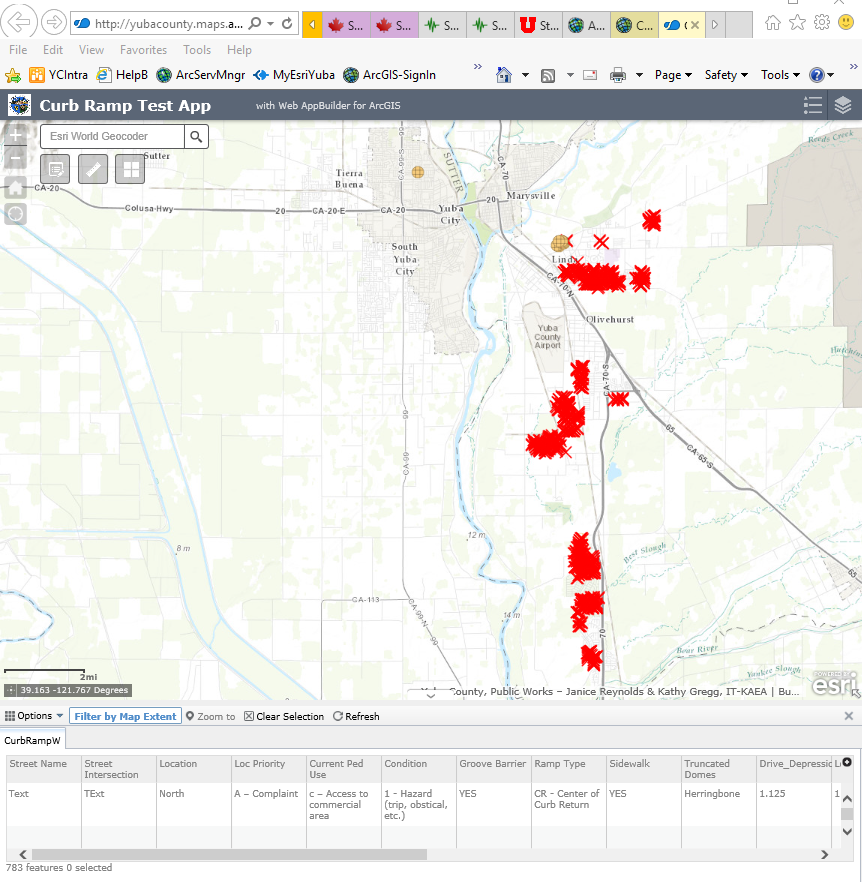Open the Layer List widget icon

tap(843, 105)
